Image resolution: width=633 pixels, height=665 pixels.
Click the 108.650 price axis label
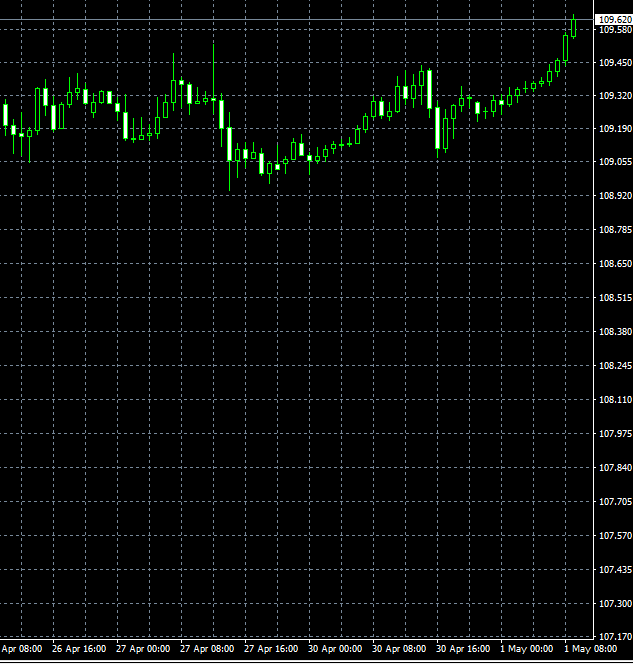[x=615, y=263]
